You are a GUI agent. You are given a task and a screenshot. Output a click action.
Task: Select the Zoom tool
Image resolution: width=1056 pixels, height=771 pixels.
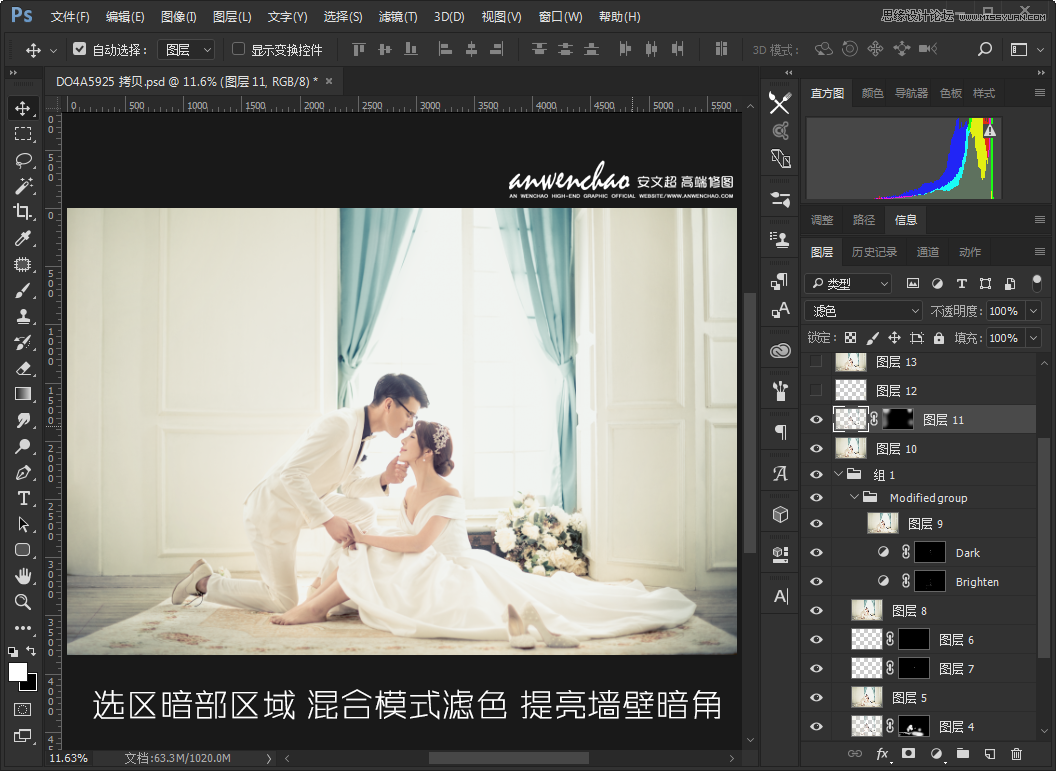[x=22, y=603]
